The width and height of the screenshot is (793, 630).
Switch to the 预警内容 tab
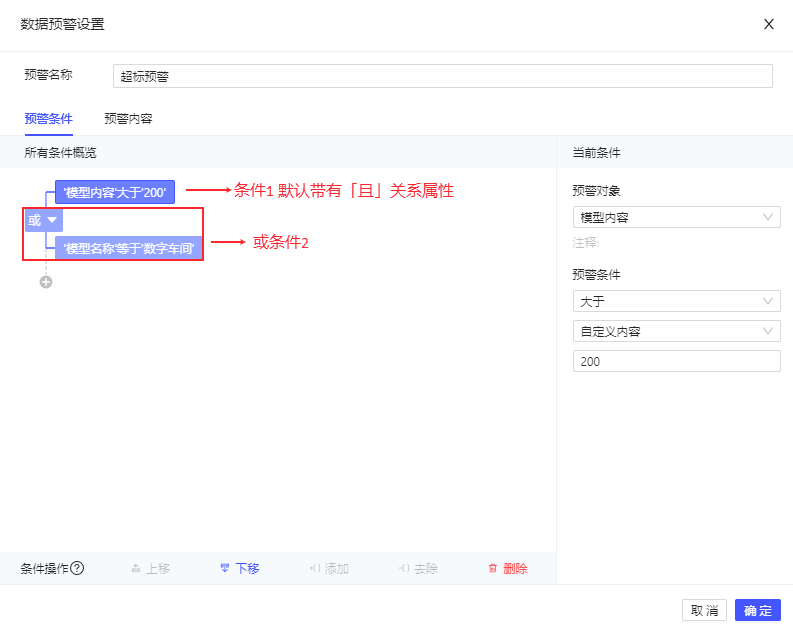pyautogui.click(x=128, y=118)
